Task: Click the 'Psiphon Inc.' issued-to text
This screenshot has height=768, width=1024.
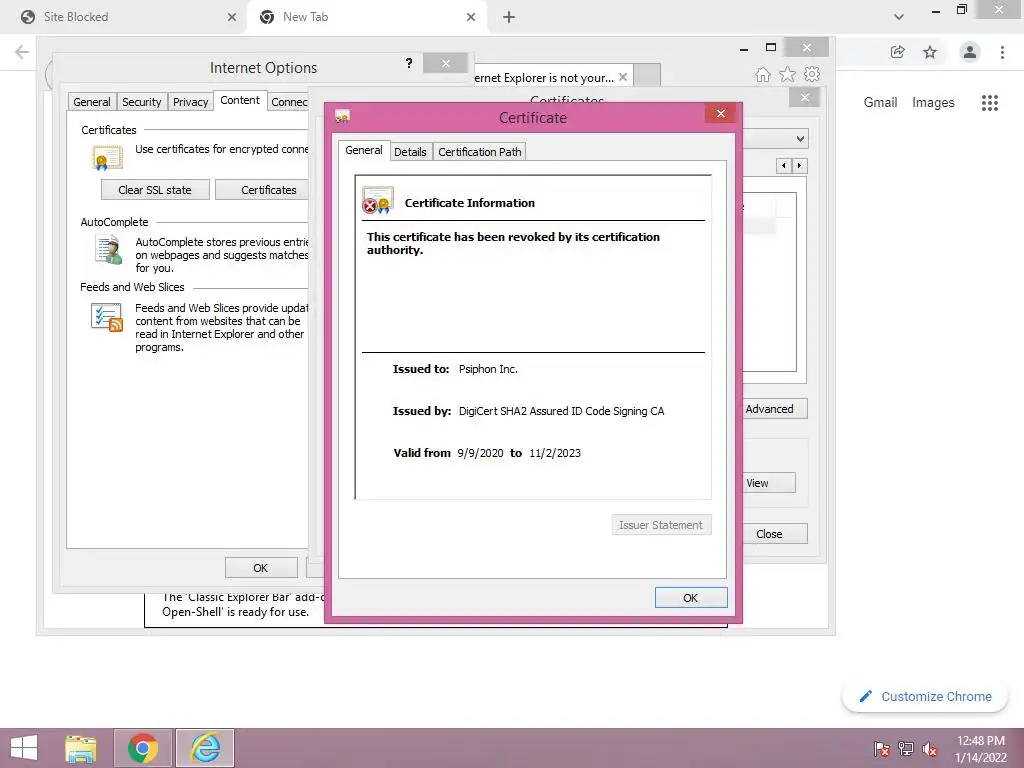Action: click(488, 369)
